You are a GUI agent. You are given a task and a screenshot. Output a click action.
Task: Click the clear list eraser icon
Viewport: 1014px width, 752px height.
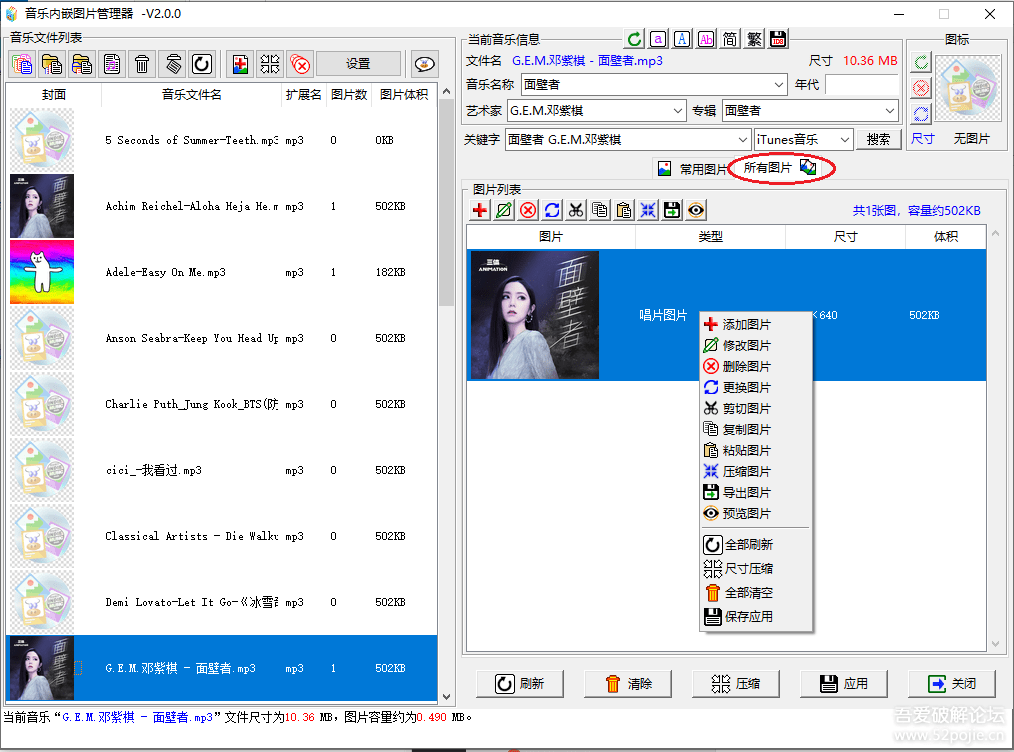172,64
